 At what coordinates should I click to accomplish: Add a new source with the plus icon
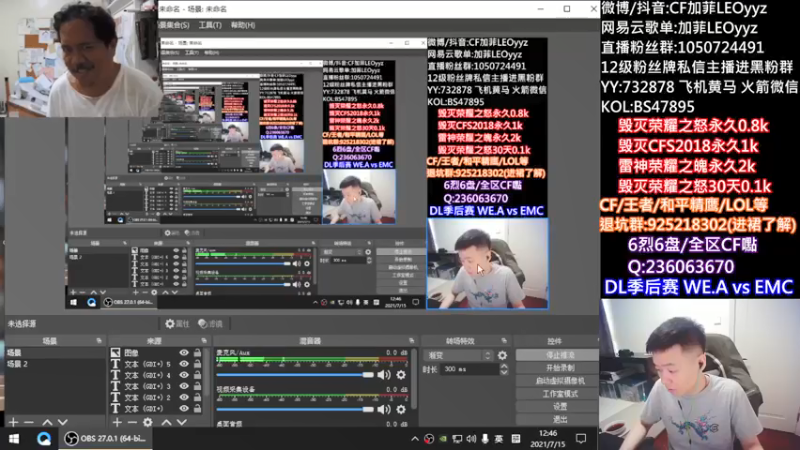117,422
